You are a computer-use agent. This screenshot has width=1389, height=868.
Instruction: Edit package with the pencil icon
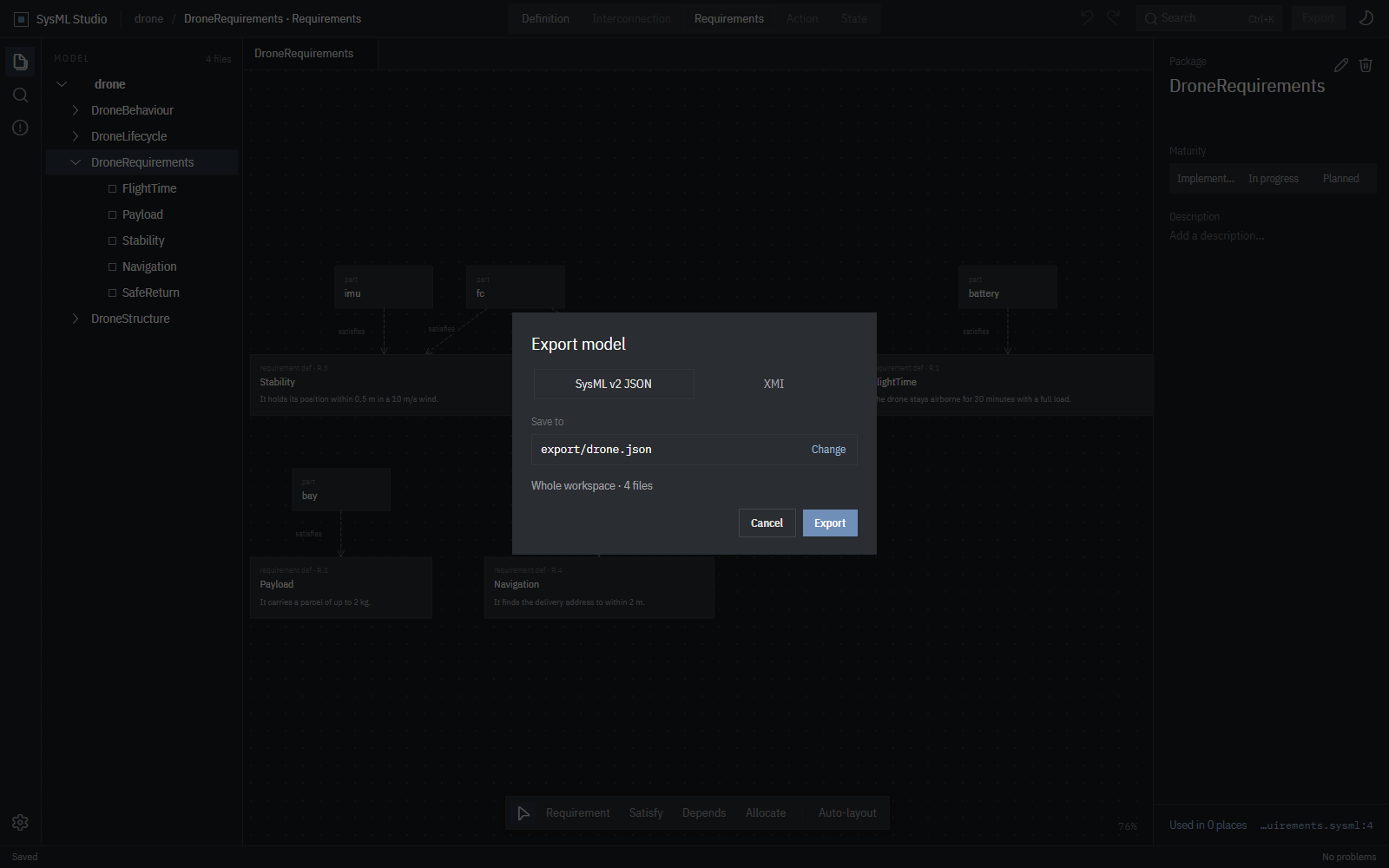tap(1341, 65)
